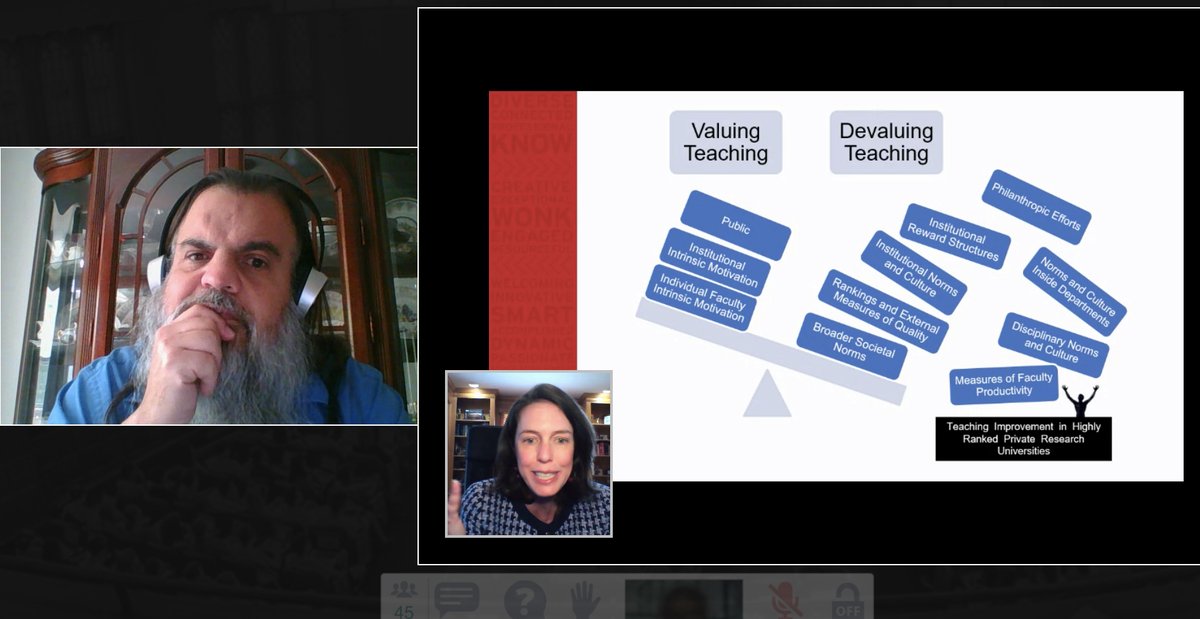Toggle the lock icon labeled OFF
The image size is (1200, 619).
848,600
